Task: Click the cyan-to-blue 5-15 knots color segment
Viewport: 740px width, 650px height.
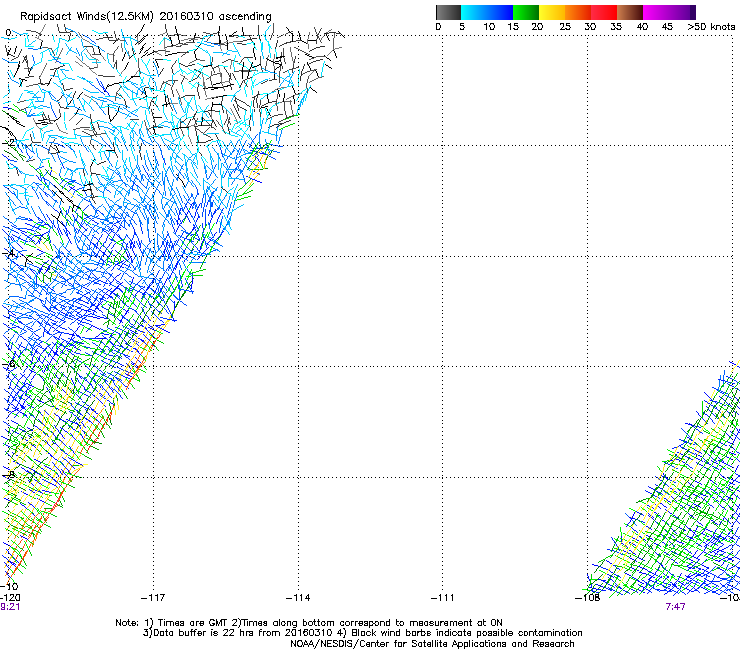Action: 487,12
